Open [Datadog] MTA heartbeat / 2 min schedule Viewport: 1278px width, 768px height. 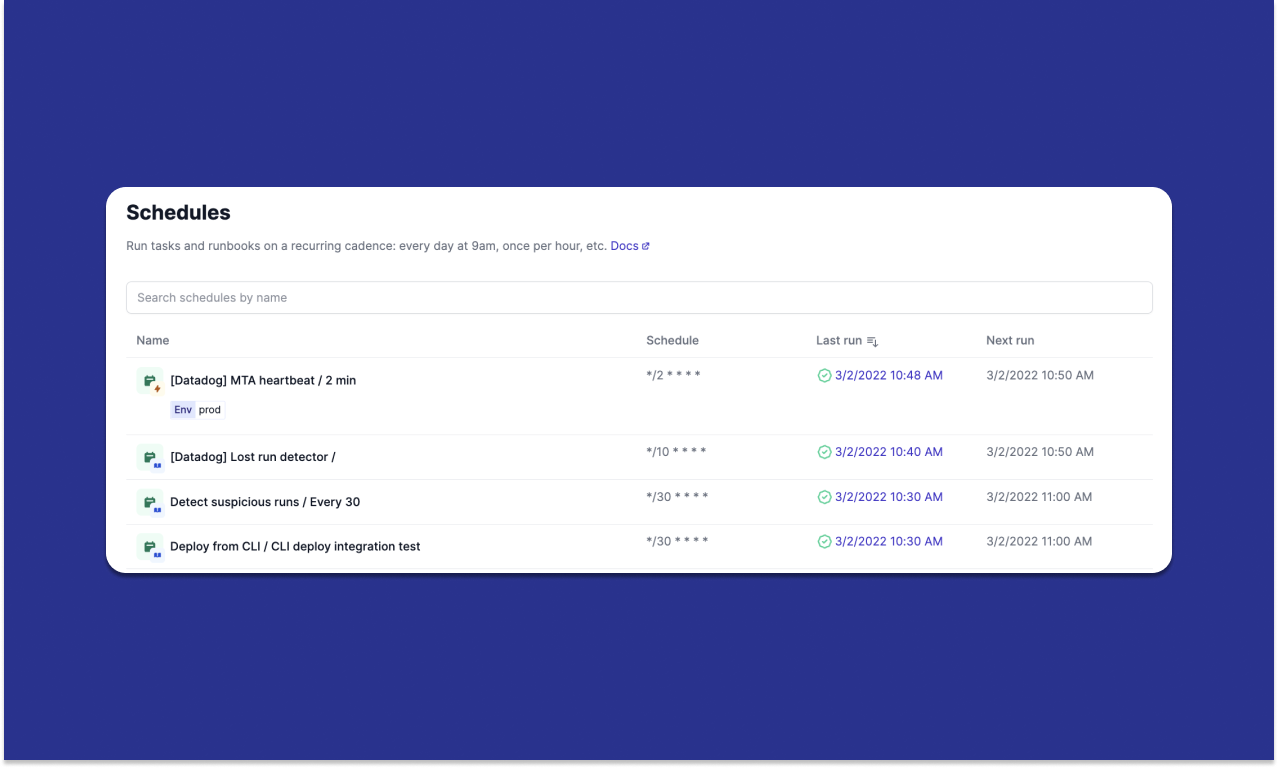[x=263, y=380]
